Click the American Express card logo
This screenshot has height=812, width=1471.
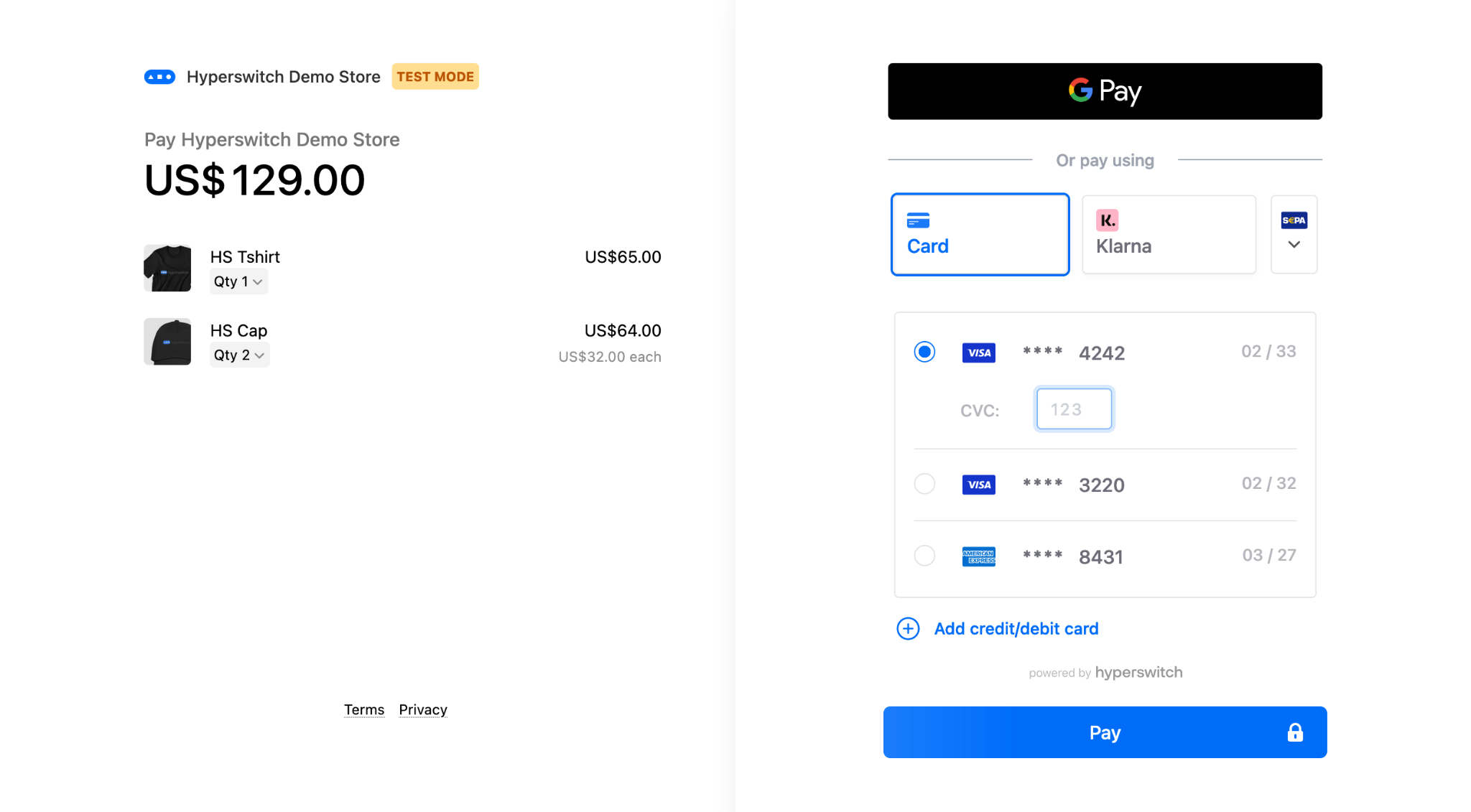coord(978,556)
